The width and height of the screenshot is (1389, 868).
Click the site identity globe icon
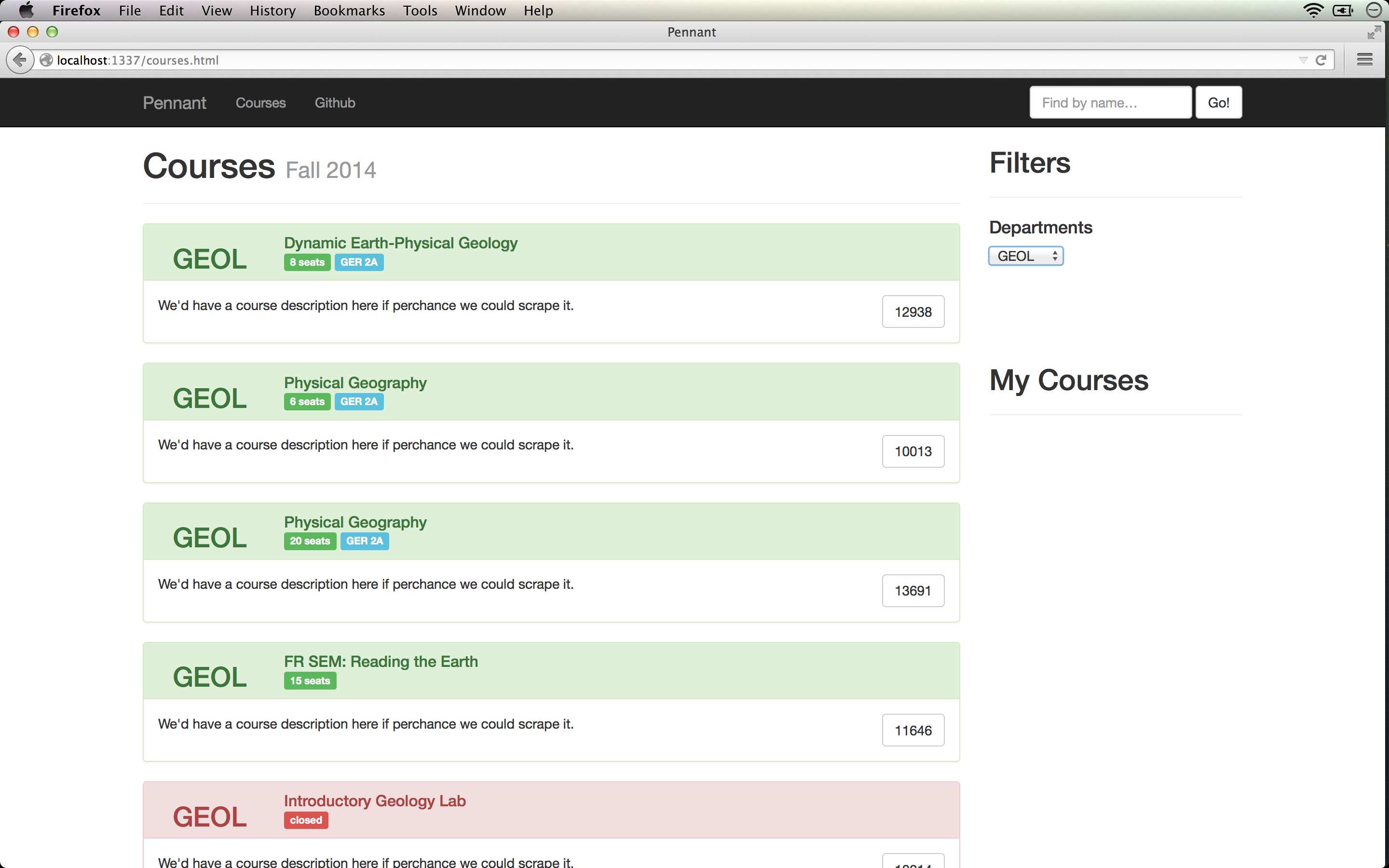tap(46, 60)
